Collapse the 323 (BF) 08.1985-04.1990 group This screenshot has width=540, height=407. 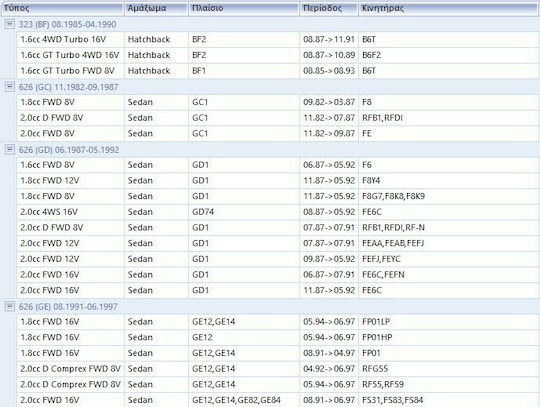pyautogui.click(x=10, y=24)
